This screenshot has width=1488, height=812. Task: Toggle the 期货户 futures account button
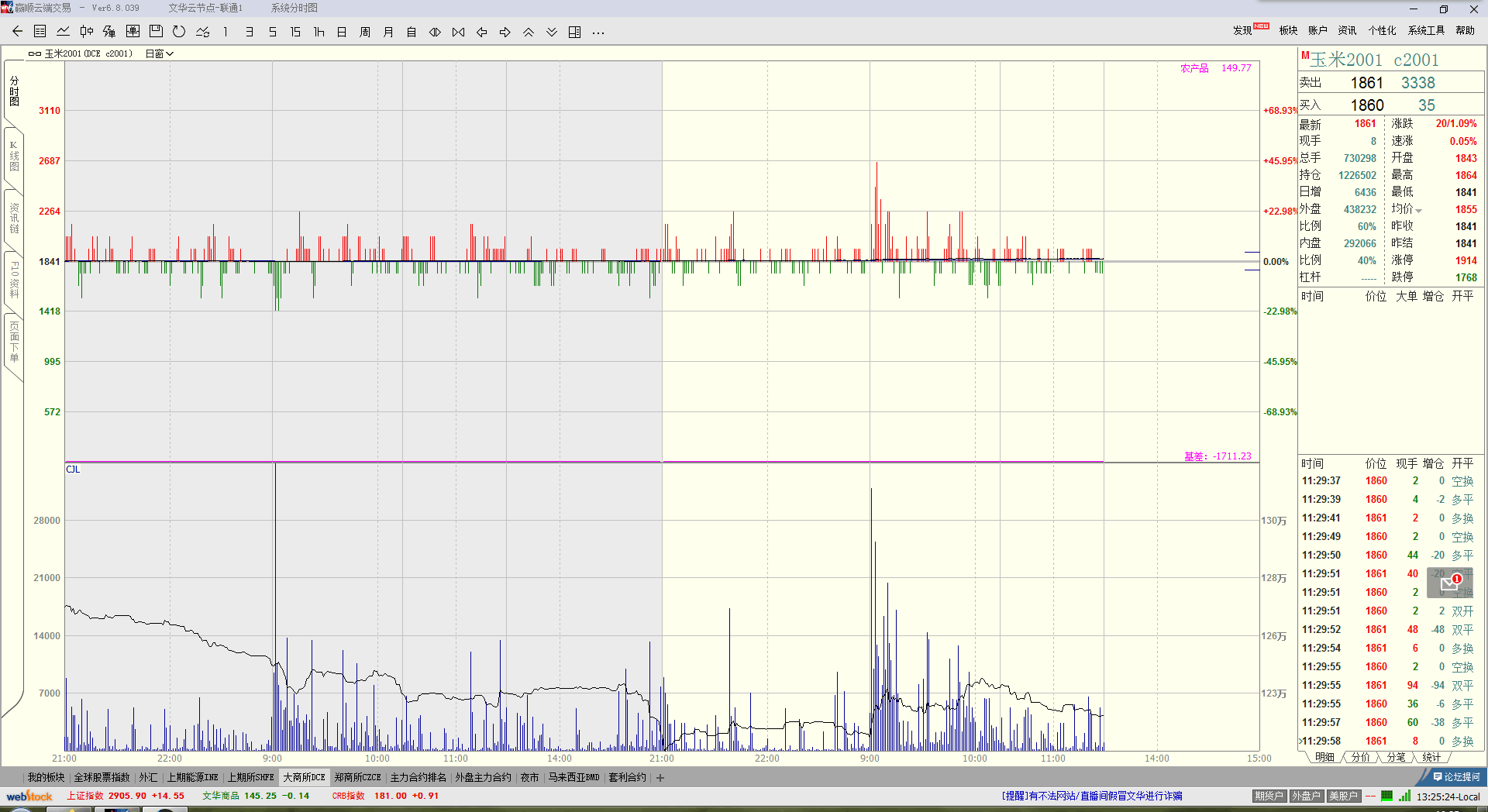(1269, 796)
